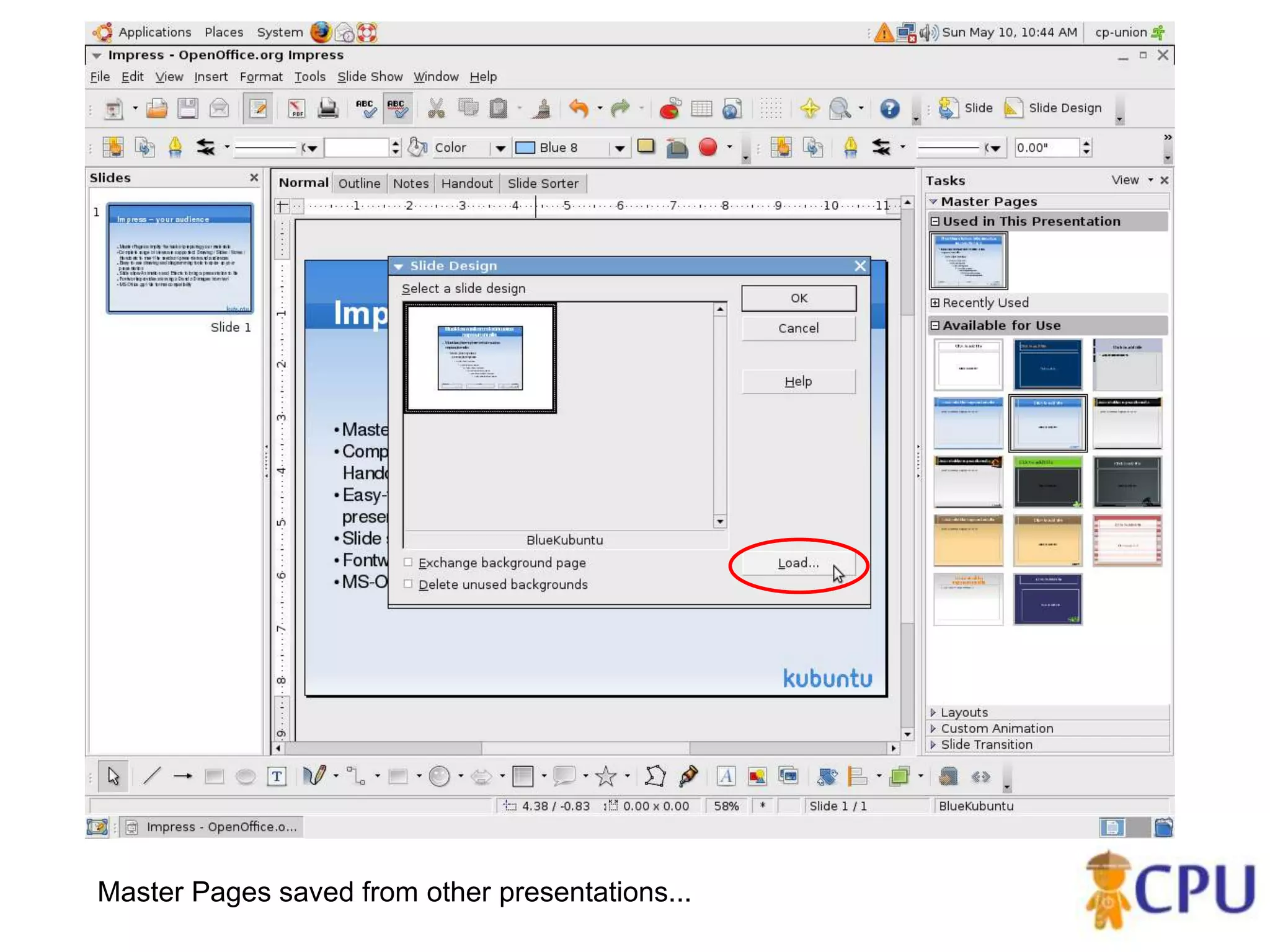The width and height of the screenshot is (1270, 952).
Task: Select the Curve drawing tool
Action: tap(314, 776)
